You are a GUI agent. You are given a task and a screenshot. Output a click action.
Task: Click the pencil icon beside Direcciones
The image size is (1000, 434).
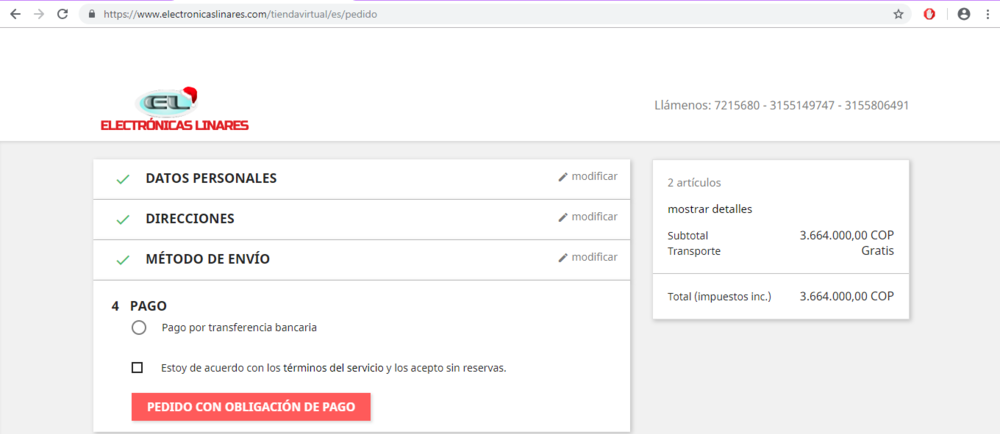pos(562,217)
